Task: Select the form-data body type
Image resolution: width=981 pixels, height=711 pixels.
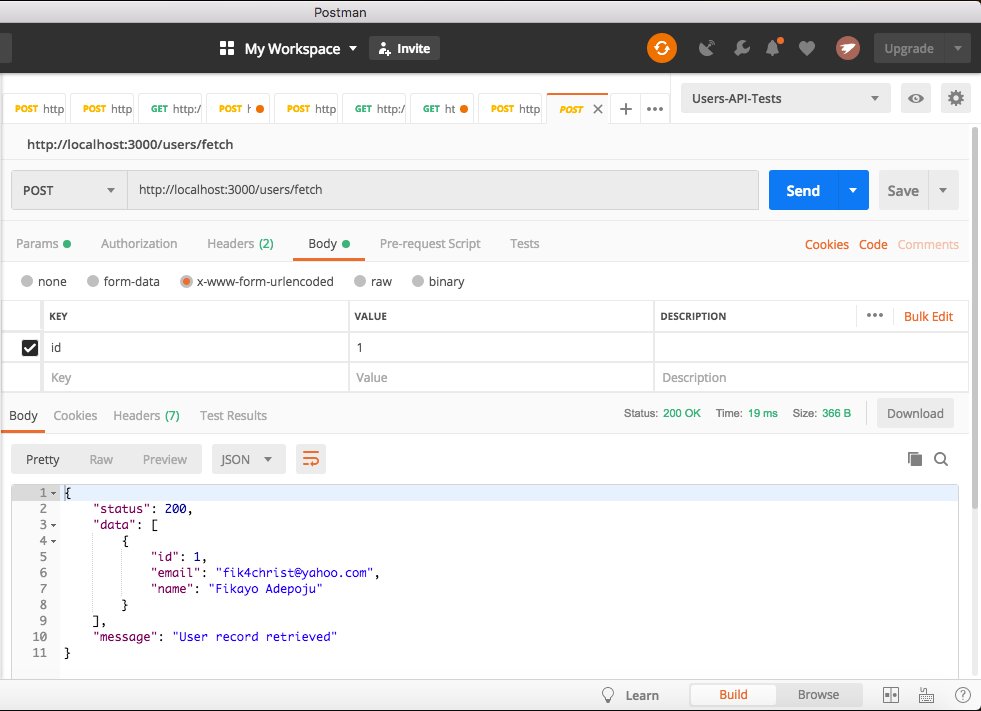Action: [93, 281]
